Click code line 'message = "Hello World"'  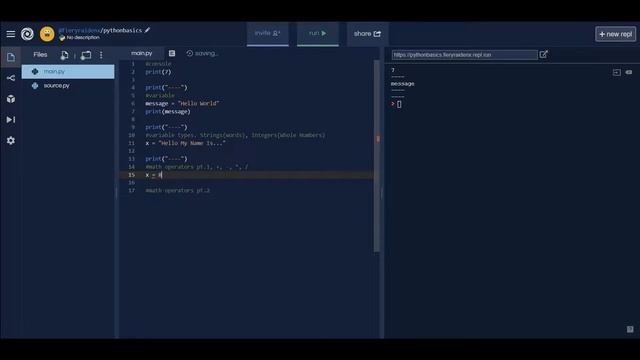(x=182, y=104)
